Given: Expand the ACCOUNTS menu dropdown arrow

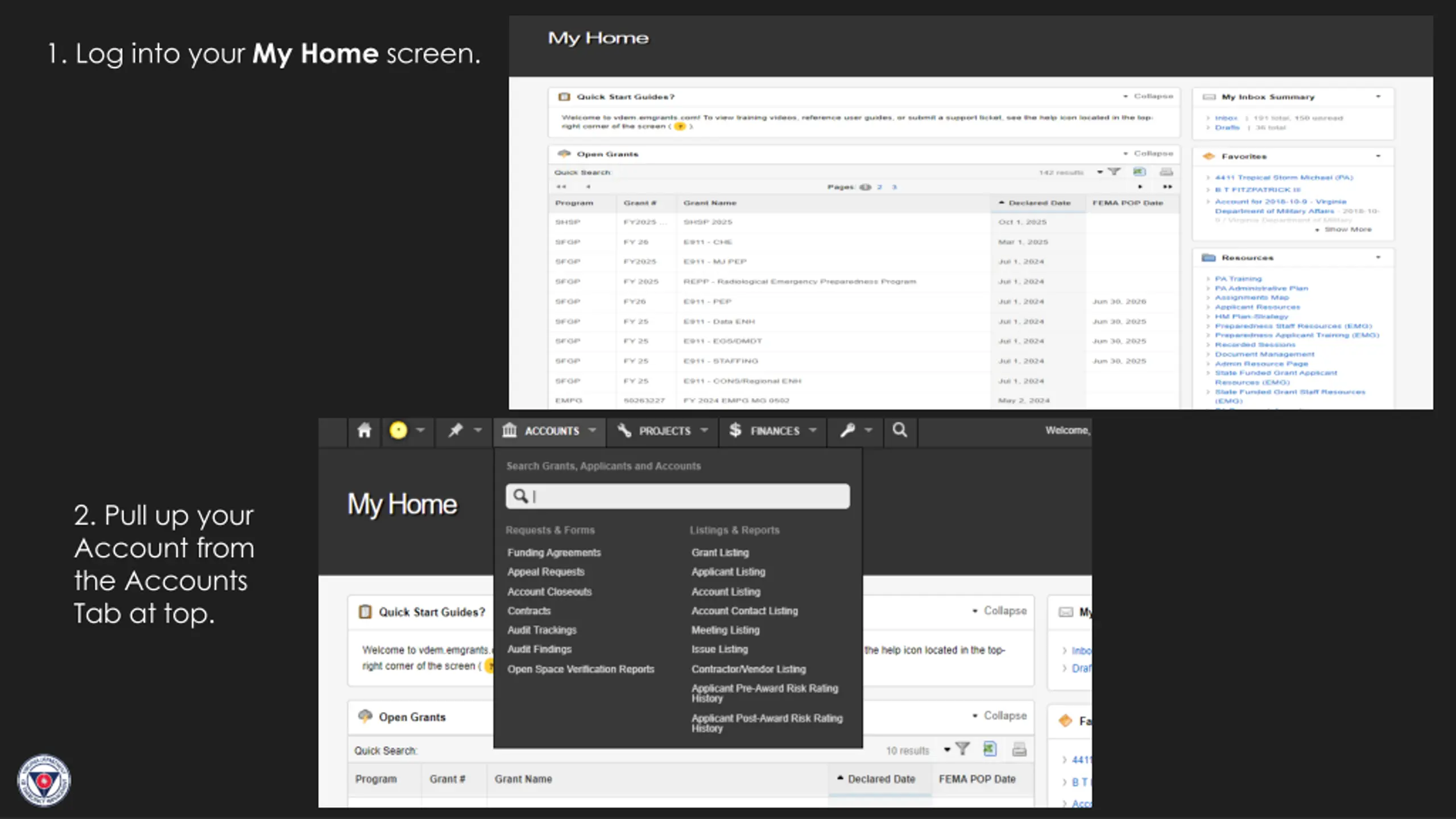Looking at the screenshot, I should click(592, 431).
